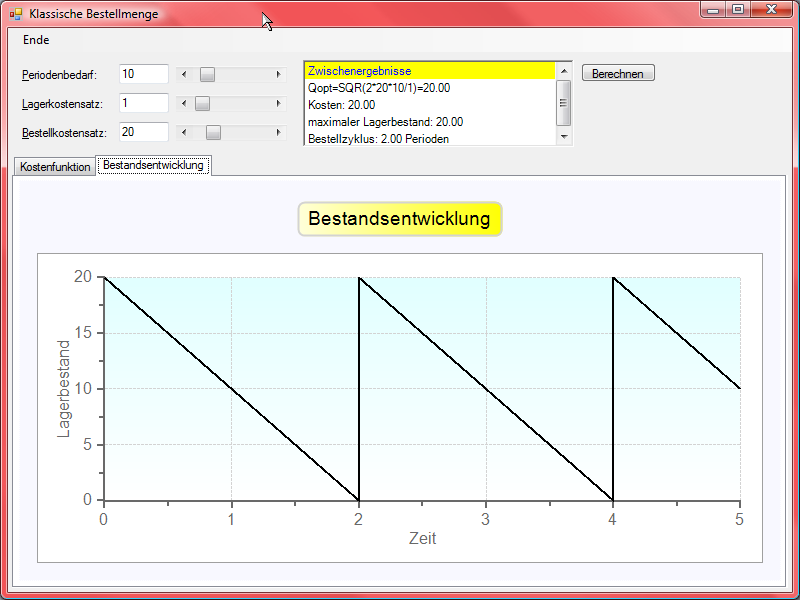The width and height of the screenshot is (800, 600).
Task: Click the Periodenbedarf input field
Action: pos(143,74)
